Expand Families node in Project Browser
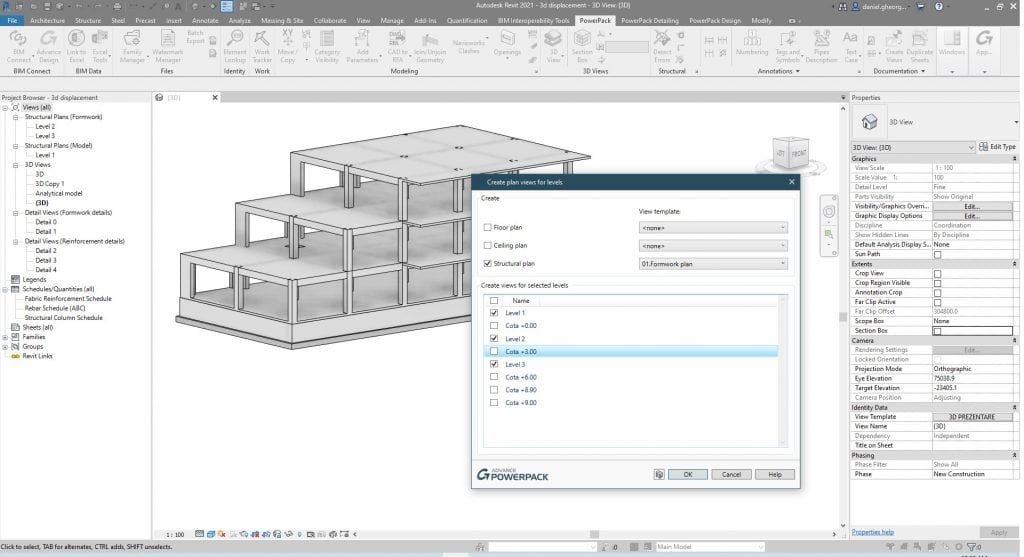This screenshot has width=1024, height=557. click(5, 337)
